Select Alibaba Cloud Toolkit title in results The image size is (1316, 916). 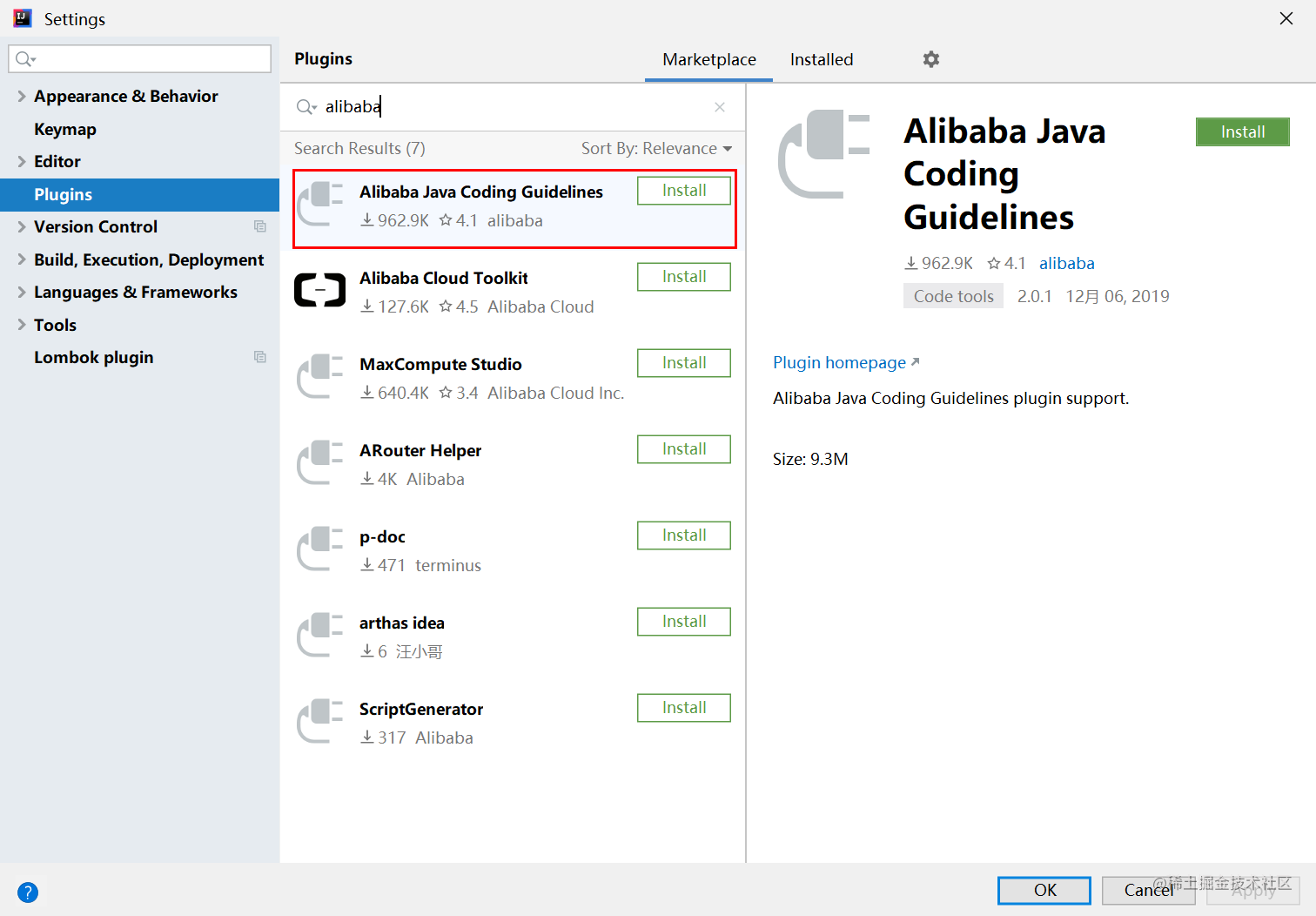pyautogui.click(x=444, y=278)
